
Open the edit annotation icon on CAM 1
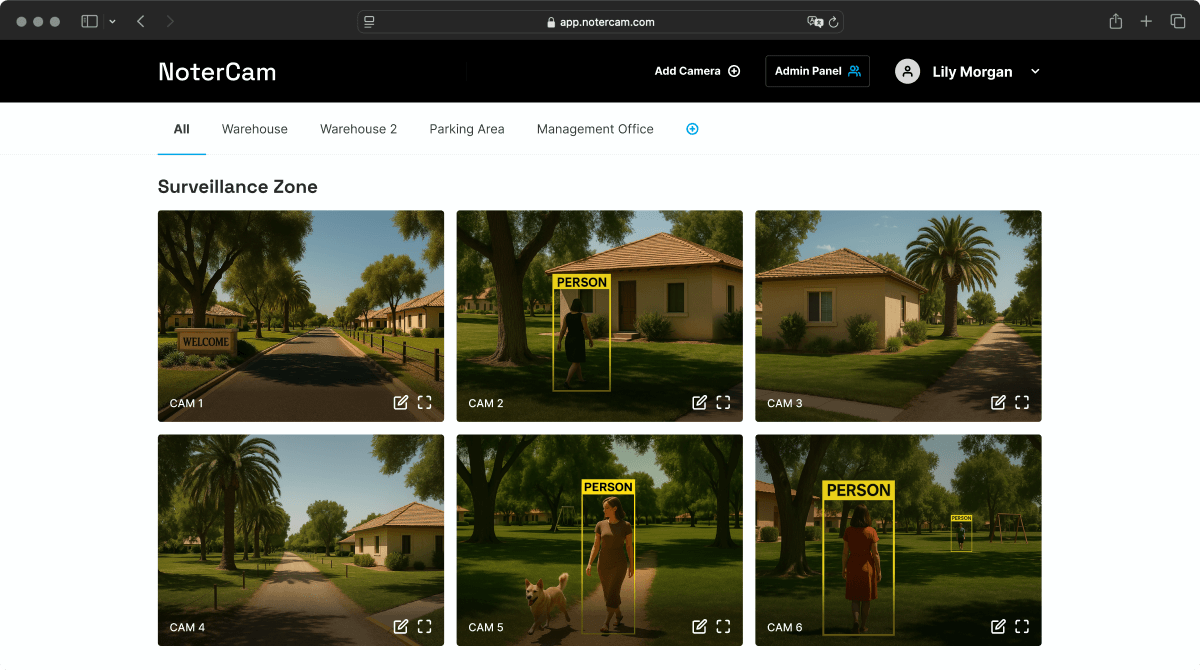[x=401, y=402]
